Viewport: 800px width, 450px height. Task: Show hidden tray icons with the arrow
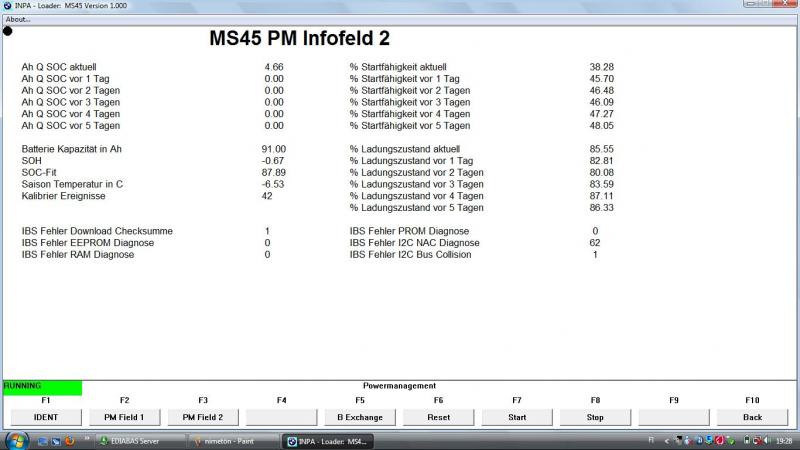666,440
